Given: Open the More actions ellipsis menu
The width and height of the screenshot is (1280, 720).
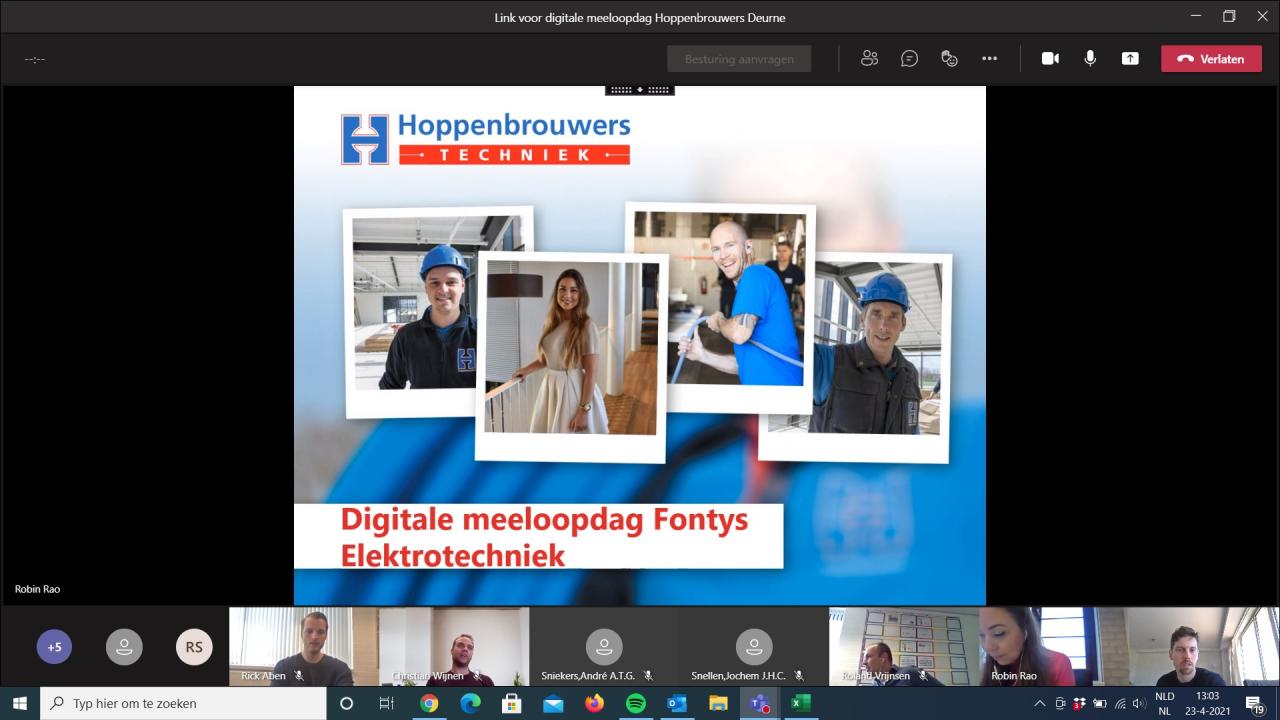Looking at the screenshot, I should point(989,59).
